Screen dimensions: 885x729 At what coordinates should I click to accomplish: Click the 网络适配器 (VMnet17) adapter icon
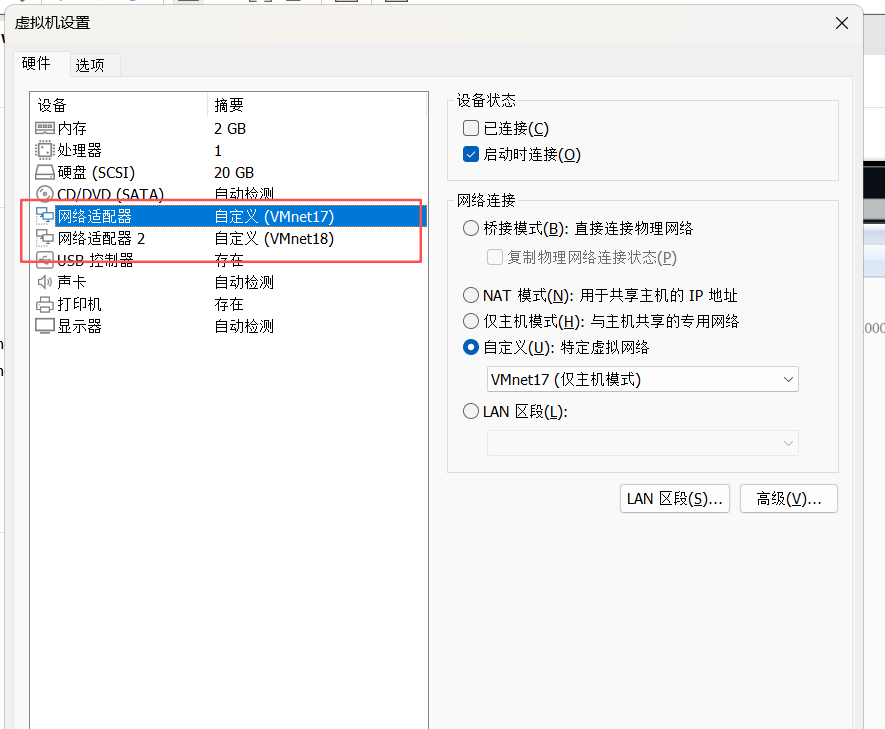pos(45,216)
